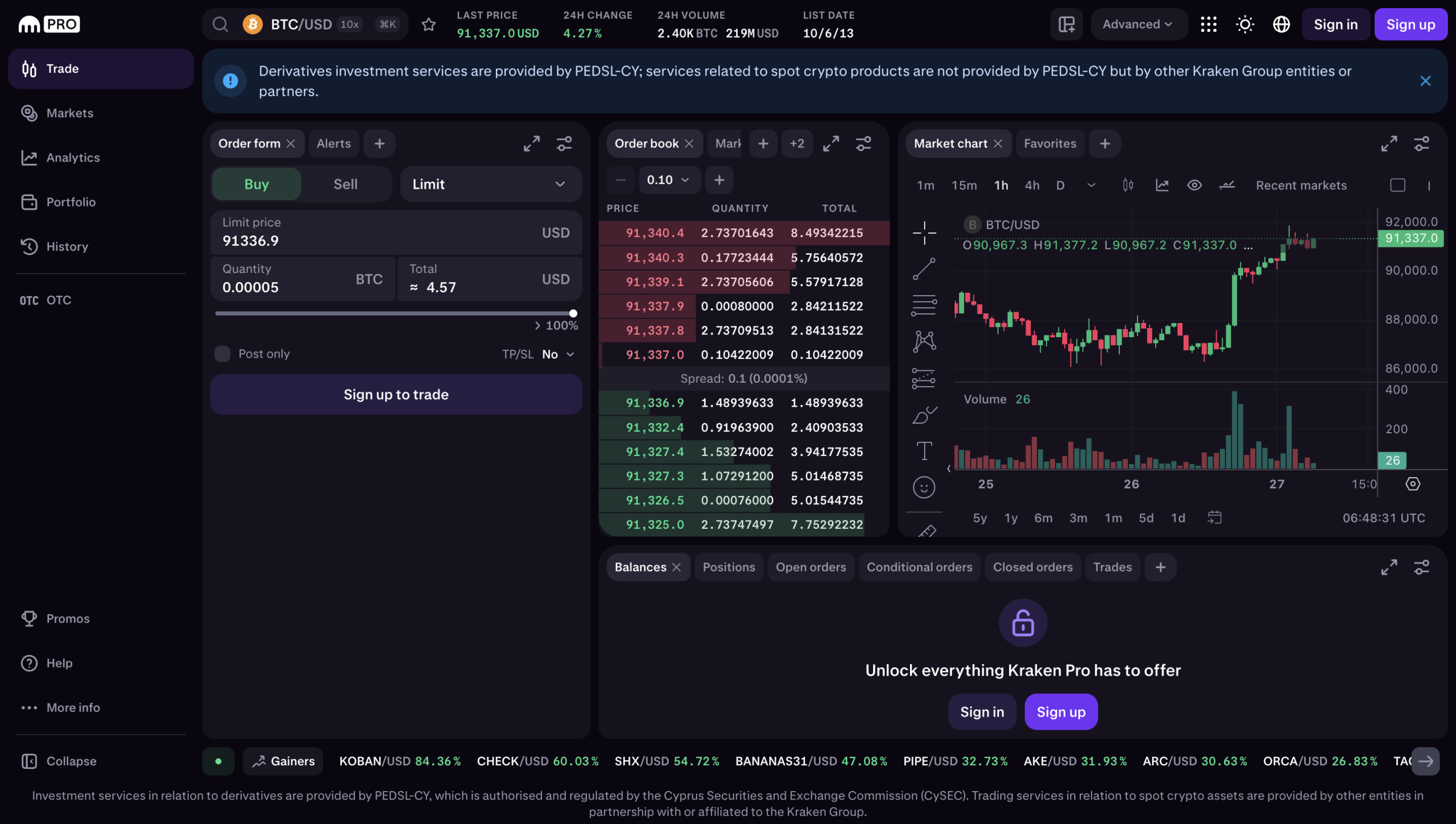Toggle the chart layout square checkbox
The image size is (1456, 824).
pyautogui.click(x=1397, y=185)
